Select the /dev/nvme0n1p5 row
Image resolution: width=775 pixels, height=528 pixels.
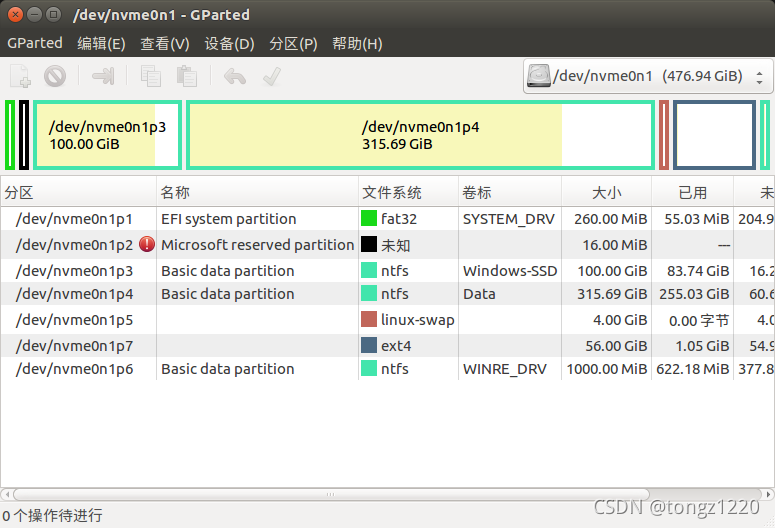(388, 320)
